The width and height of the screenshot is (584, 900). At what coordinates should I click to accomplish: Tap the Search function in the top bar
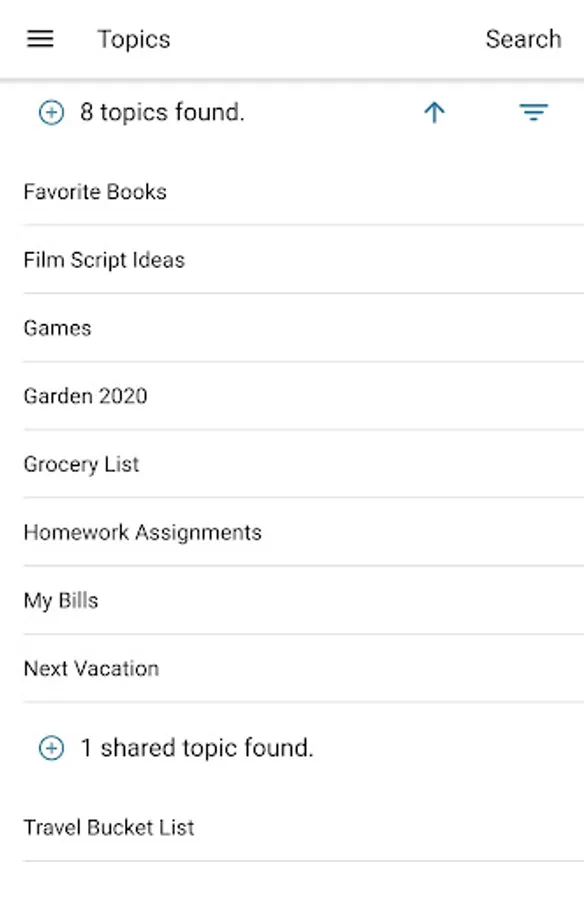523,39
